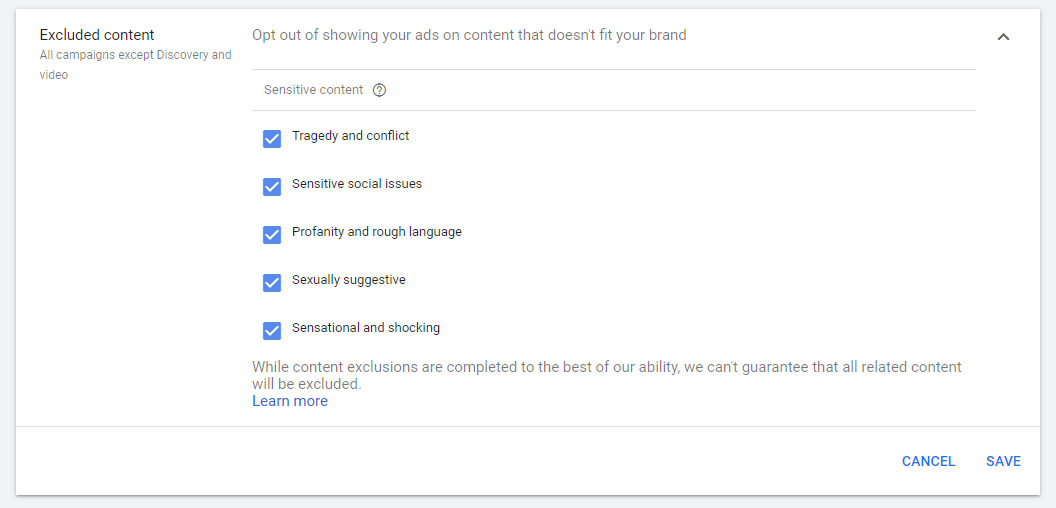Uncheck the Sexually suggestive checkbox
The image size is (1056, 508).
pyautogui.click(x=271, y=282)
